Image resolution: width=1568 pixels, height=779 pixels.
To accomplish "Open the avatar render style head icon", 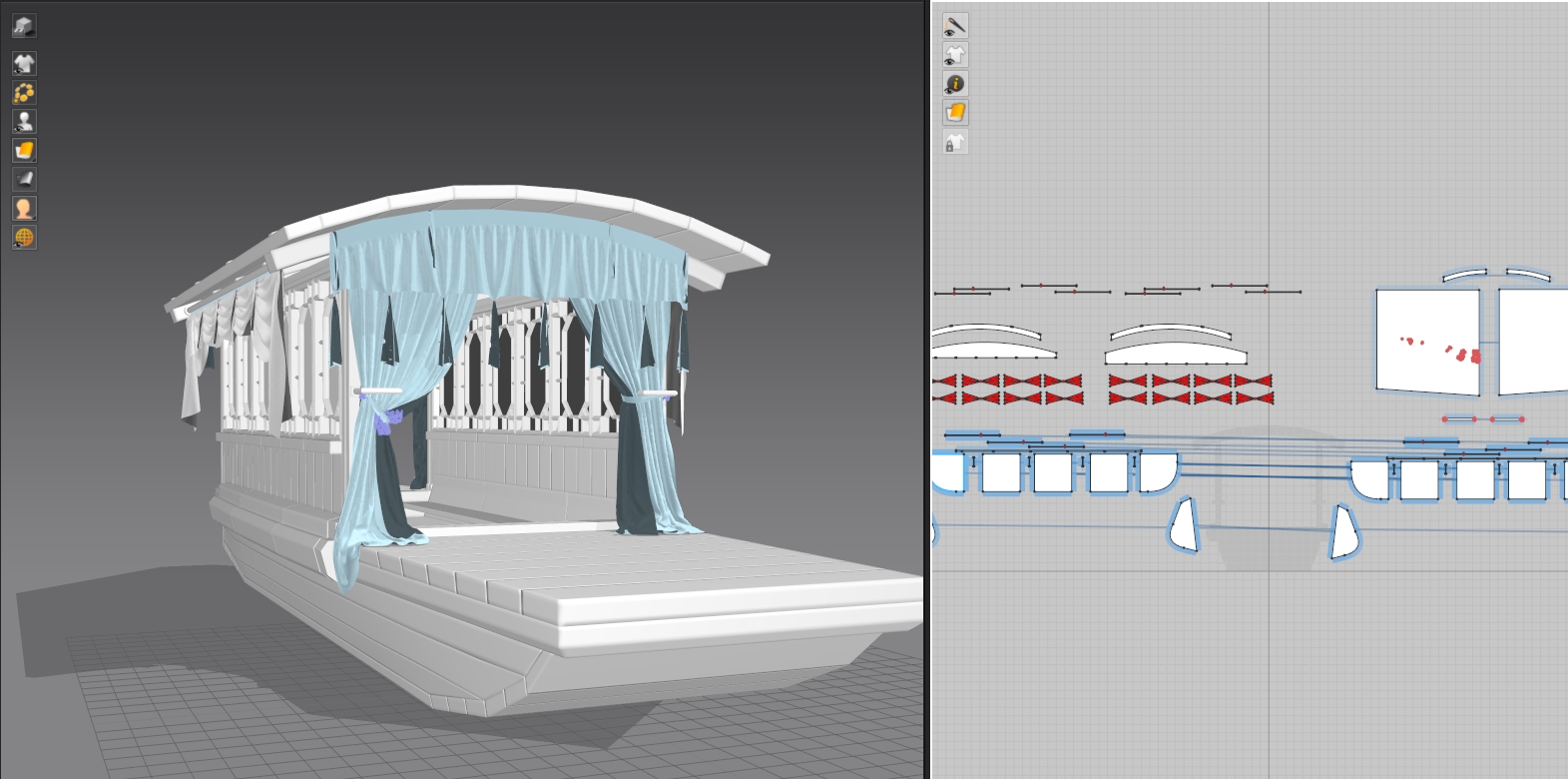I will pyautogui.click(x=24, y=209).
